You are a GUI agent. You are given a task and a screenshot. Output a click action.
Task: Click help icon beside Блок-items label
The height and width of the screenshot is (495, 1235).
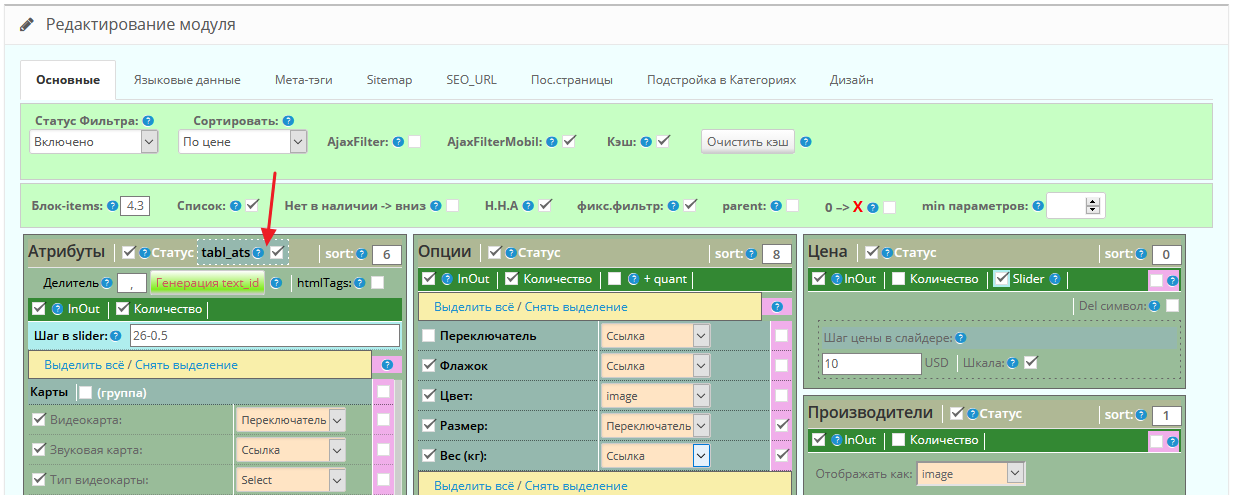pyautogui.click(x=112, y=206)
